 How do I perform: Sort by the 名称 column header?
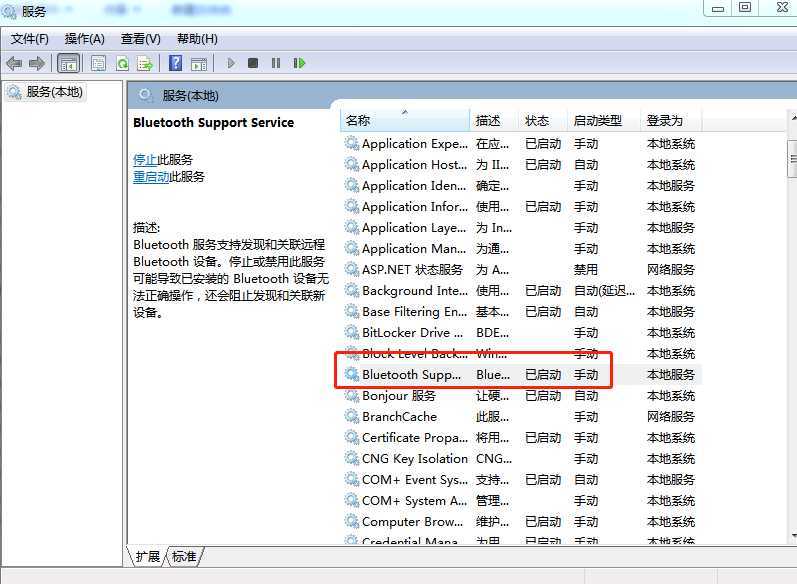click(405, 120)
